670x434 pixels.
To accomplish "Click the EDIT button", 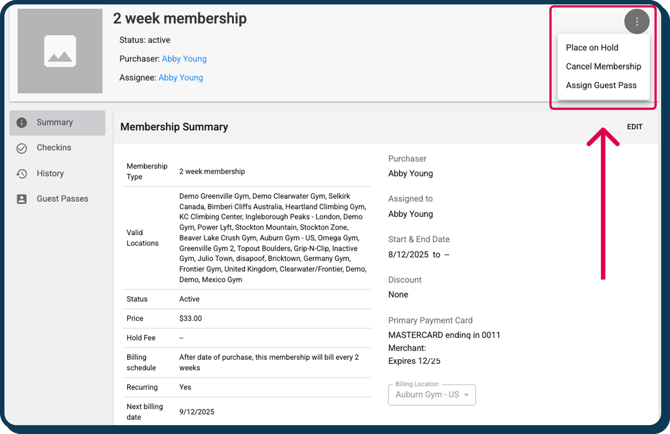I will 635,127.
